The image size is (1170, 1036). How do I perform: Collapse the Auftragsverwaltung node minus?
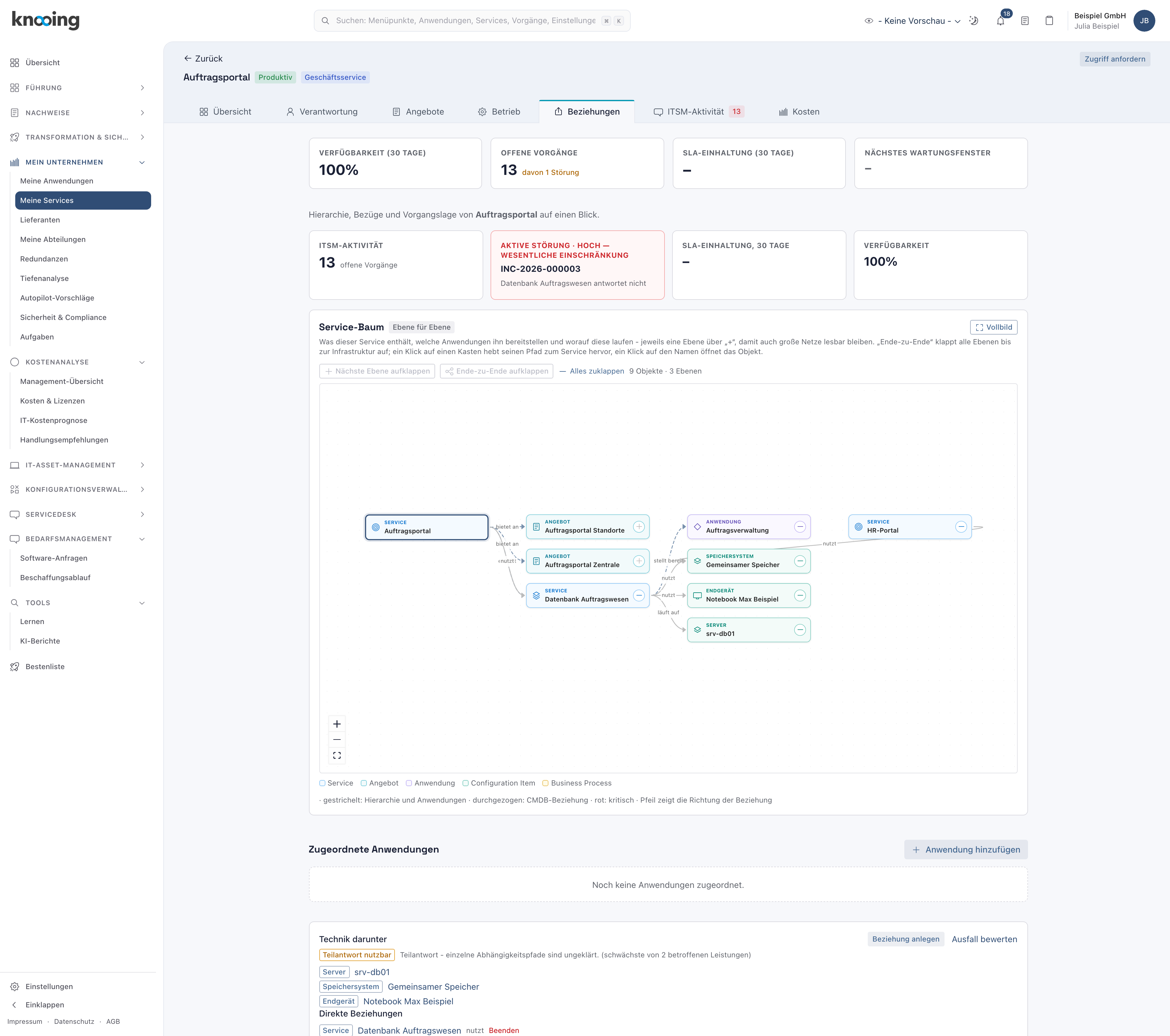pos(800,527)
